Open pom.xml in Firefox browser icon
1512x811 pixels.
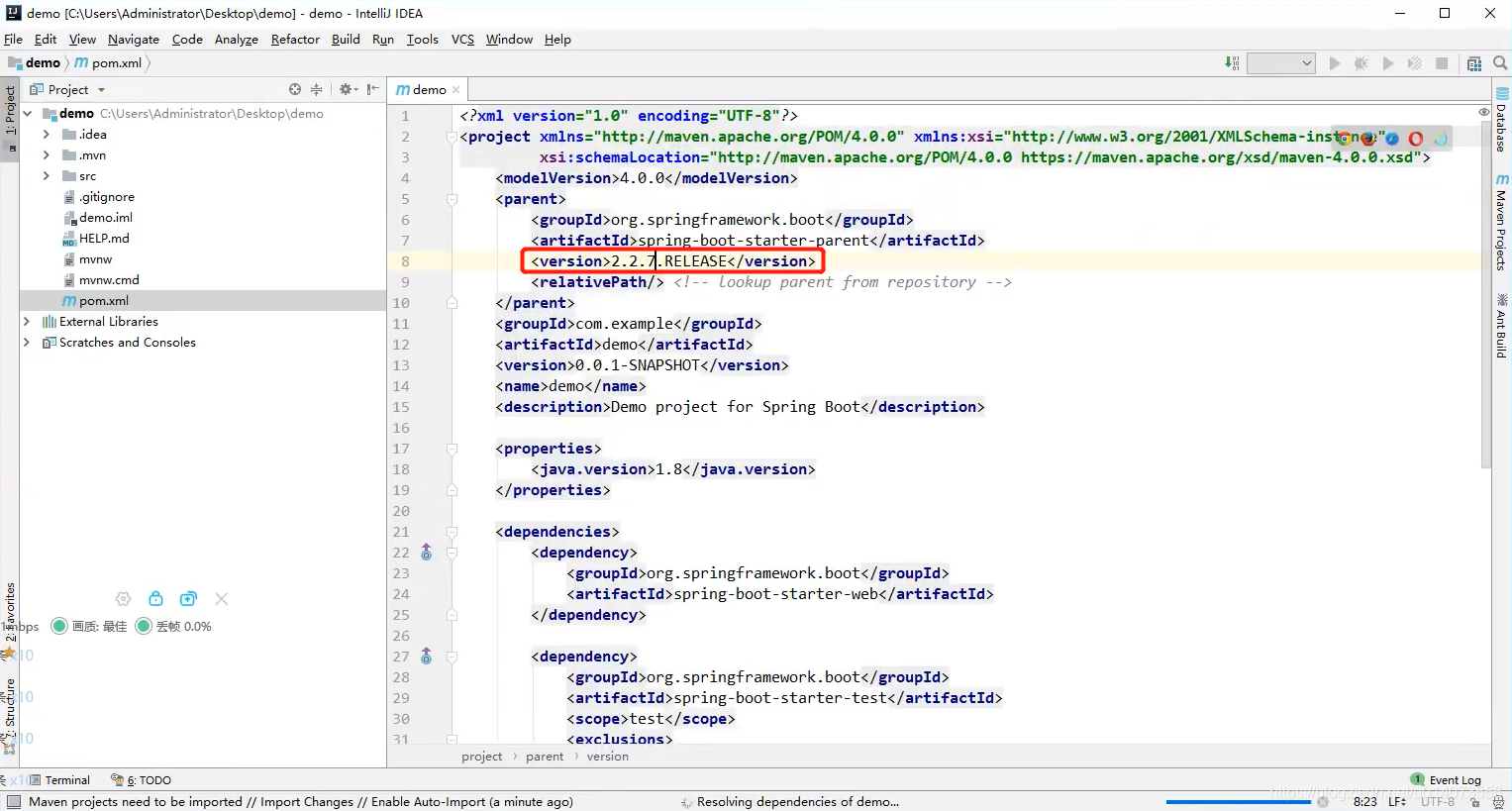coord(1368,139)
